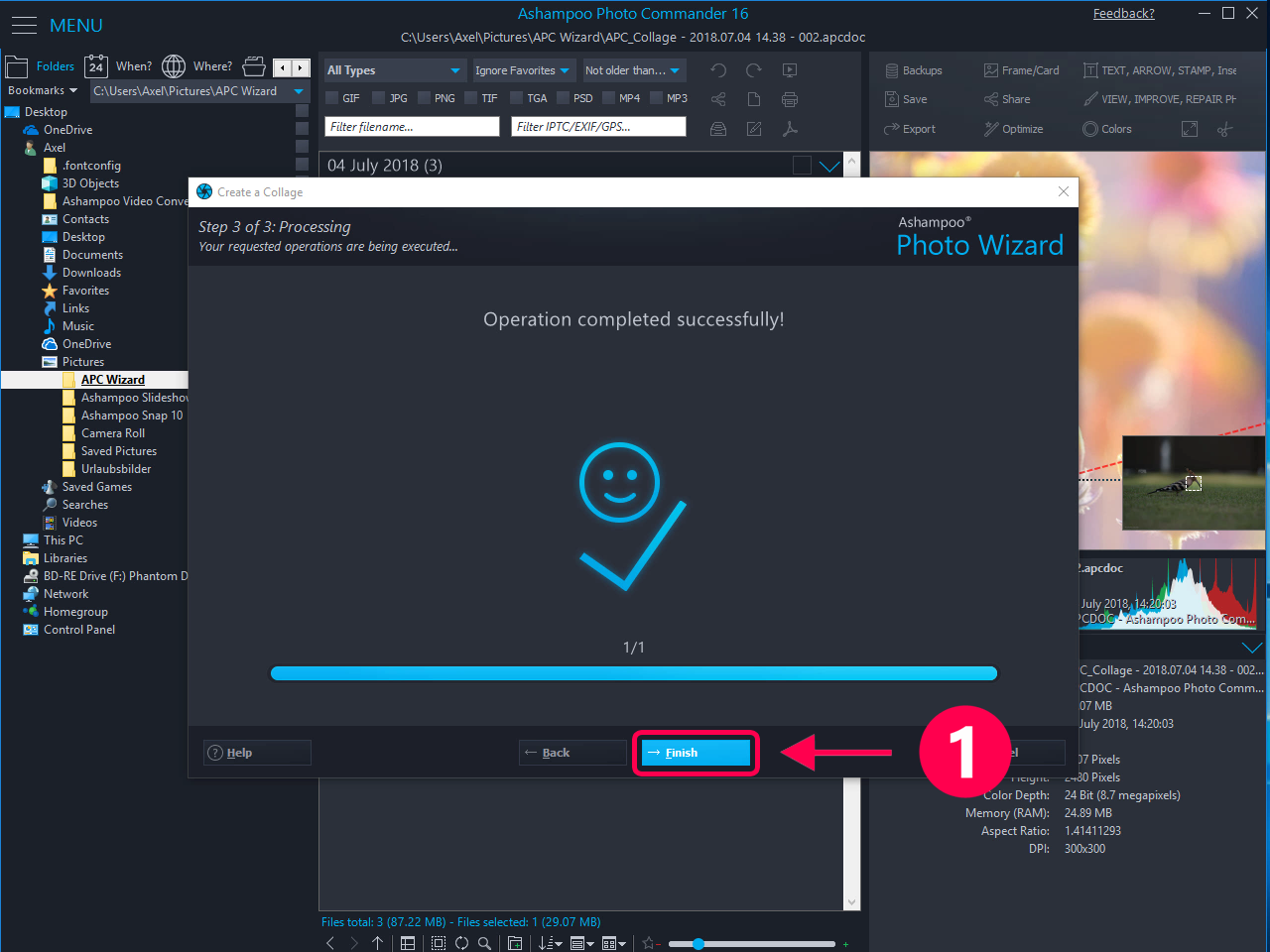Enable the TGA file type checkbox

coord(517,98)
